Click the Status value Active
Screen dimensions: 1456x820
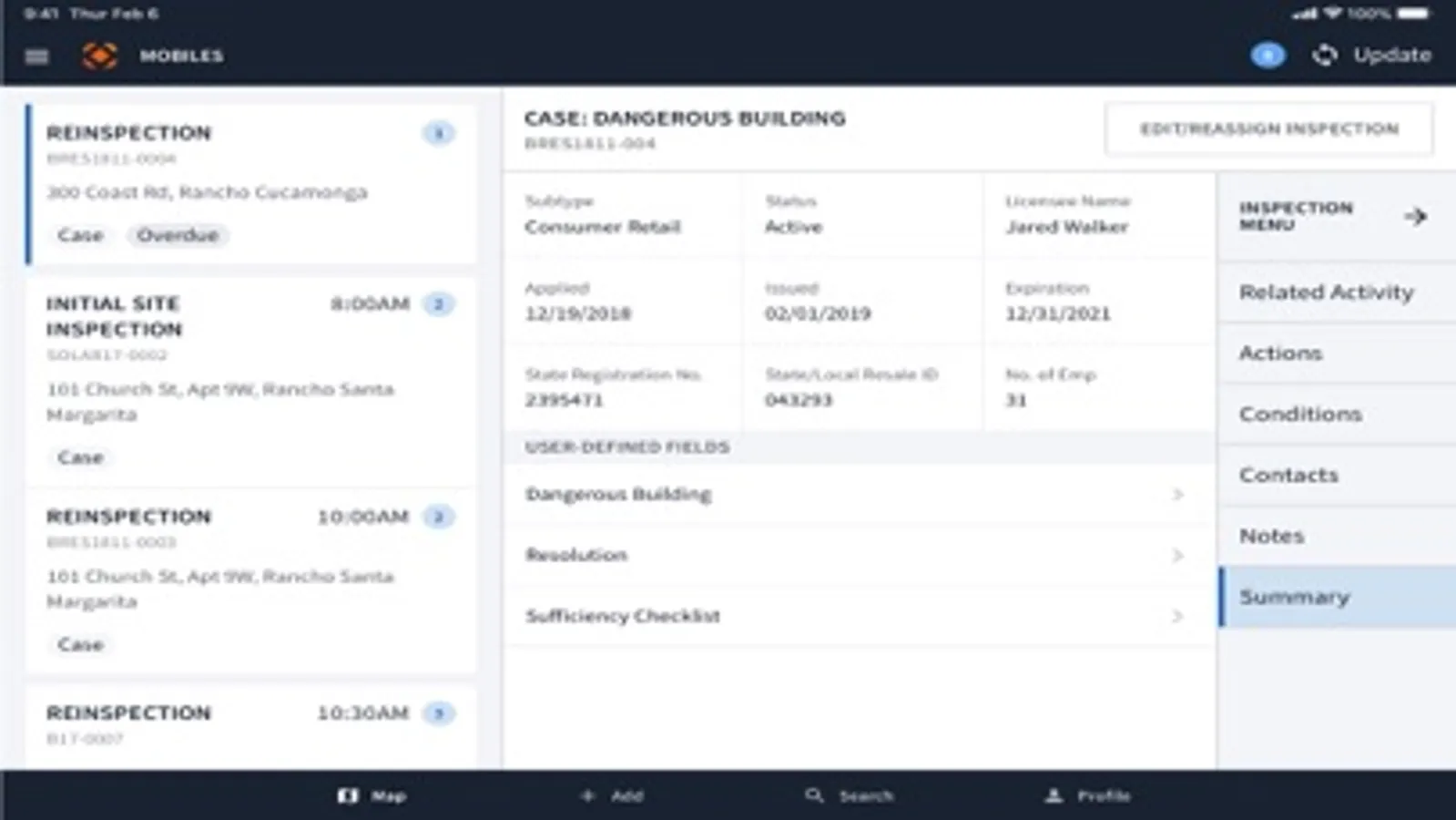click(794, 227)
